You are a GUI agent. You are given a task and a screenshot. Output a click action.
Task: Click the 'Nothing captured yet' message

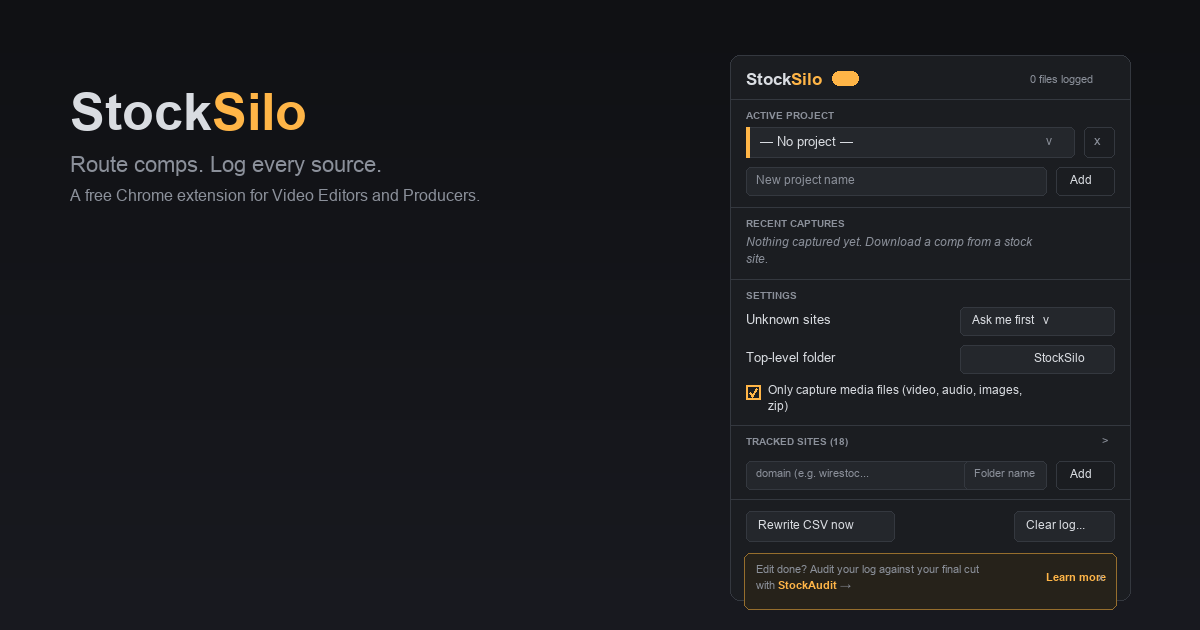coord(889,250)
